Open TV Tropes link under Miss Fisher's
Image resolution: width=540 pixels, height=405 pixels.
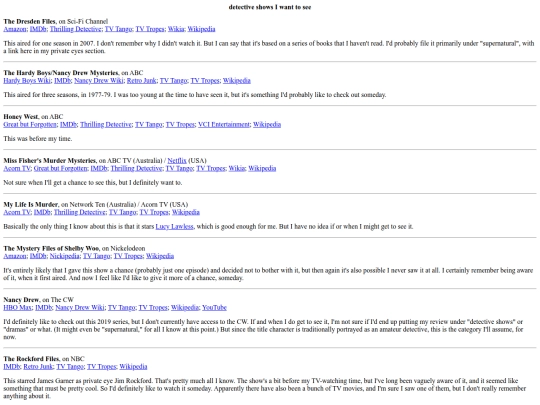211,168
